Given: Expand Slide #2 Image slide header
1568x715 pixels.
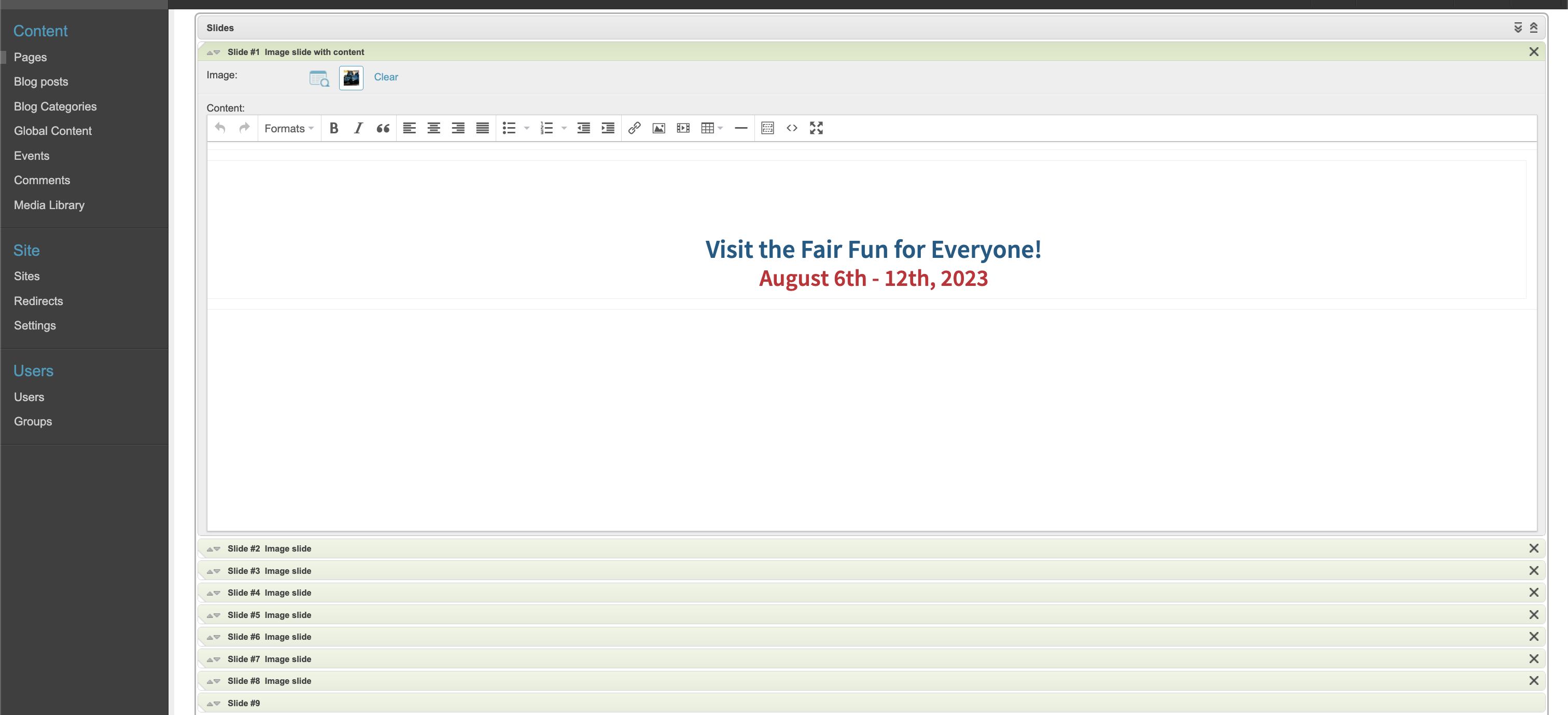Looking at the screenshot, I should click(269, 549).
